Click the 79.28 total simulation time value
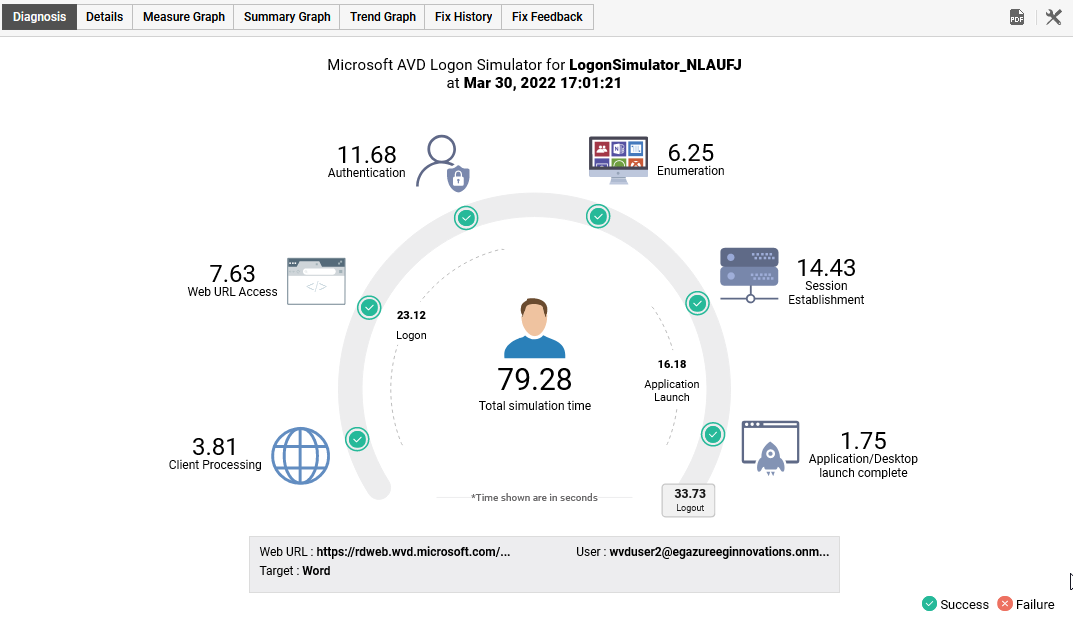The height and width of the screenshot is (622, 1073). [x=534, y=379]
